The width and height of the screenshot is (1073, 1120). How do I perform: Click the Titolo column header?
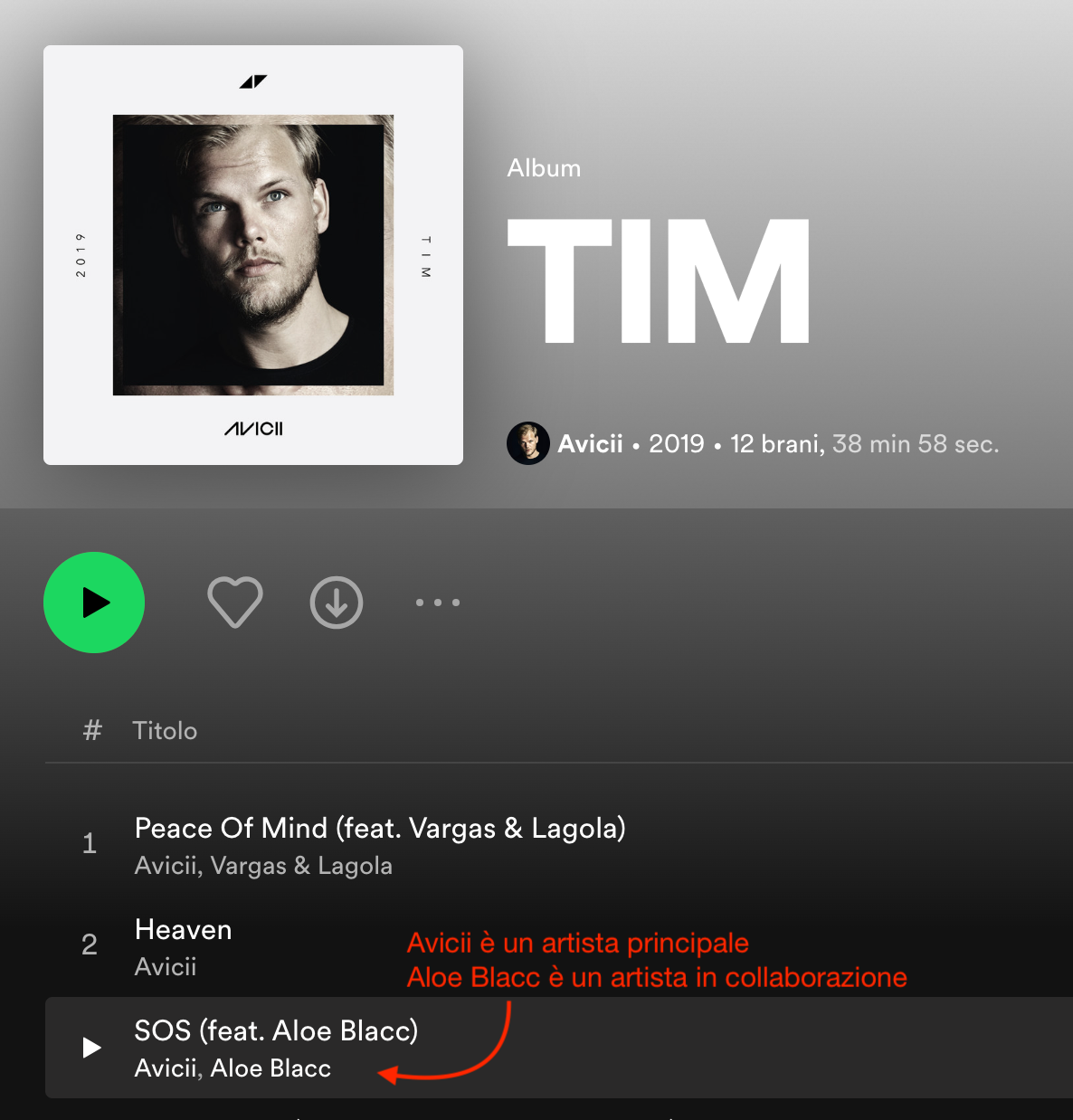(x=165, y=730)
